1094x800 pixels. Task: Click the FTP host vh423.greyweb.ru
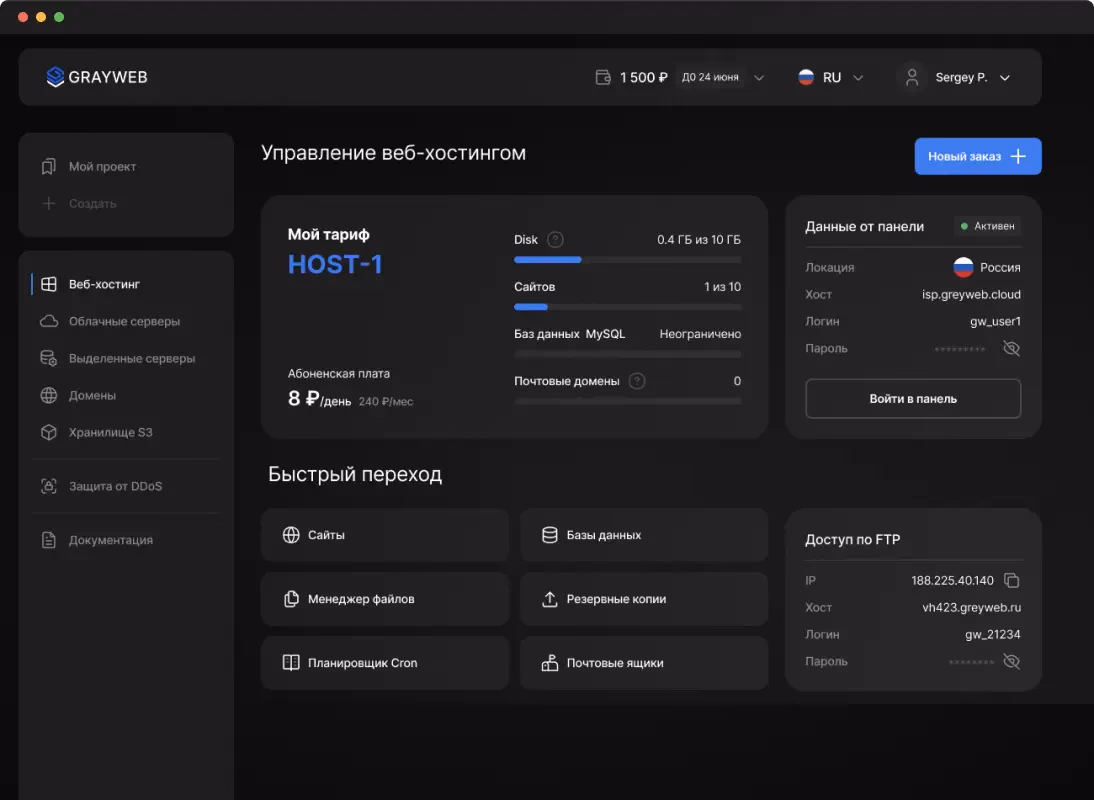click(x=972, y=607)
